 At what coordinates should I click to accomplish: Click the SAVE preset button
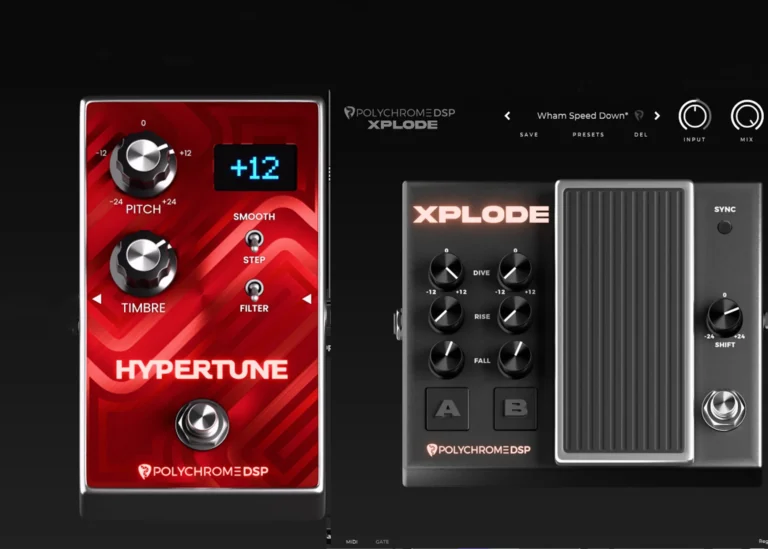click(x=529, y=135)
